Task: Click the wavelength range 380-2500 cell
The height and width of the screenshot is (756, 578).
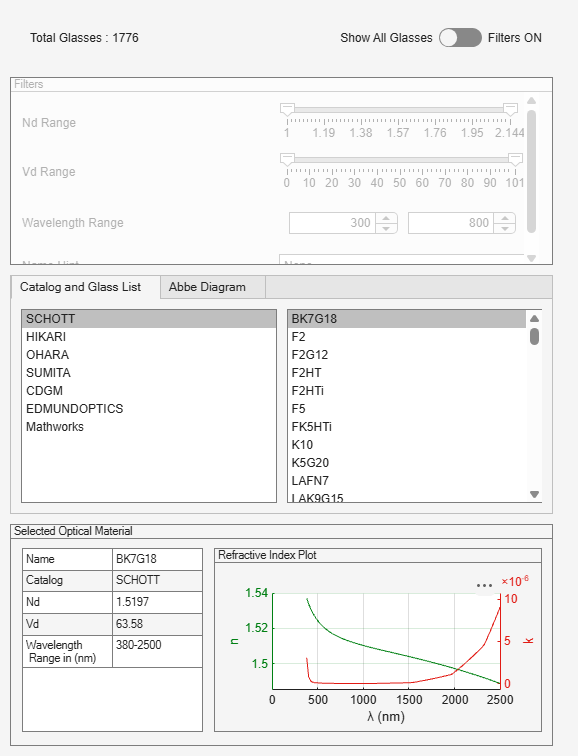Action: point(157,651)
